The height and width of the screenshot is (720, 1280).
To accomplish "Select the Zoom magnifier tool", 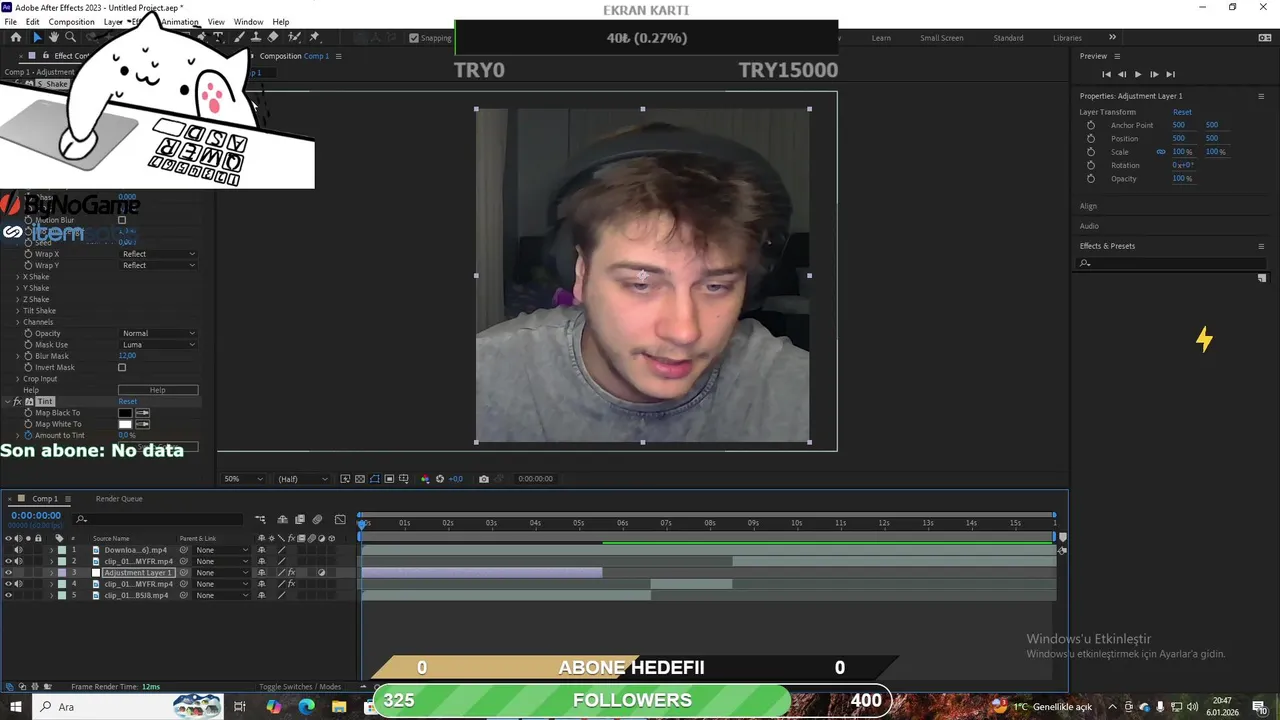I will 70,37.
